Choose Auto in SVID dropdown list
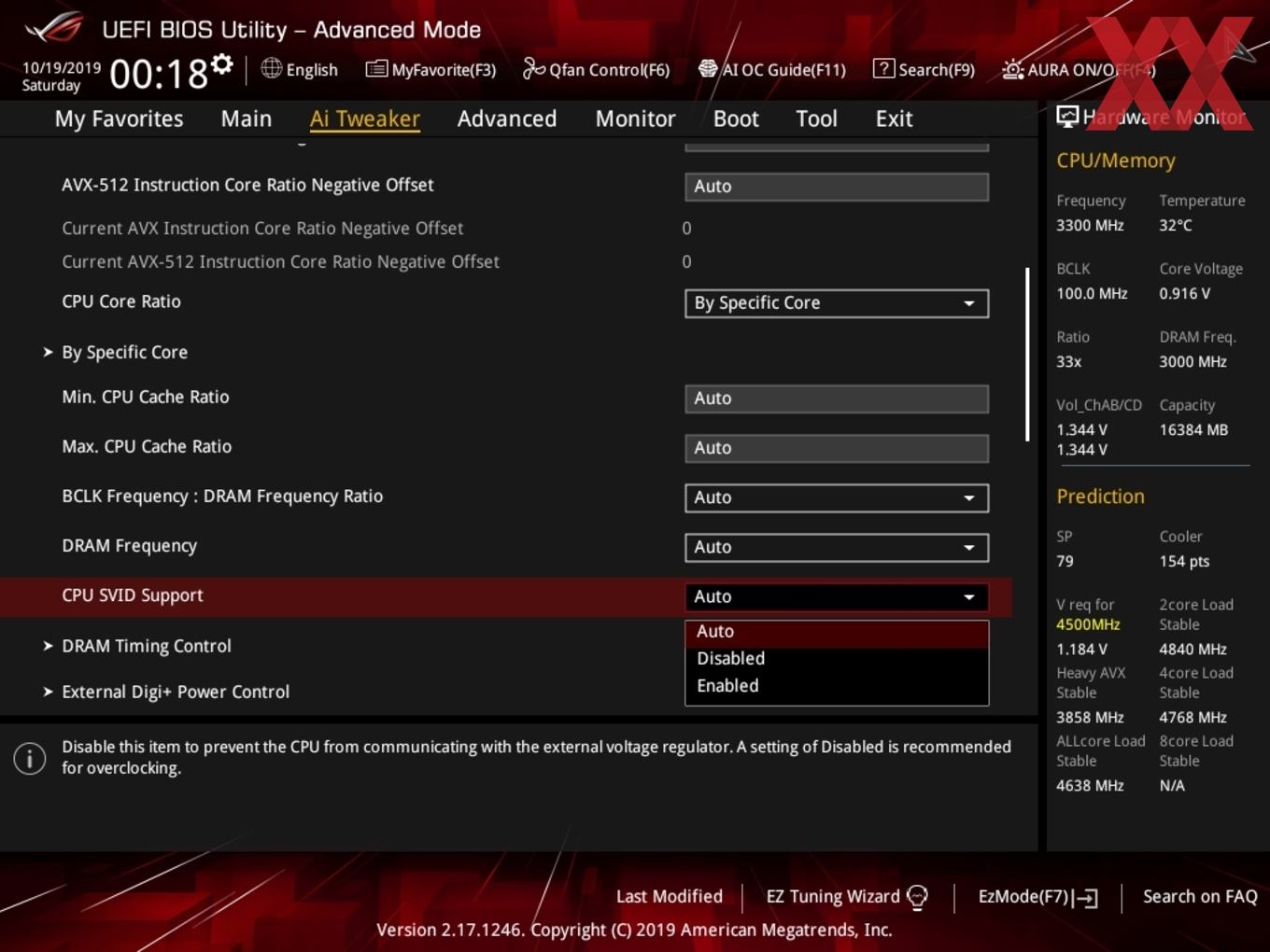Viewport: 1270px width, 952px height. point(837,632)
